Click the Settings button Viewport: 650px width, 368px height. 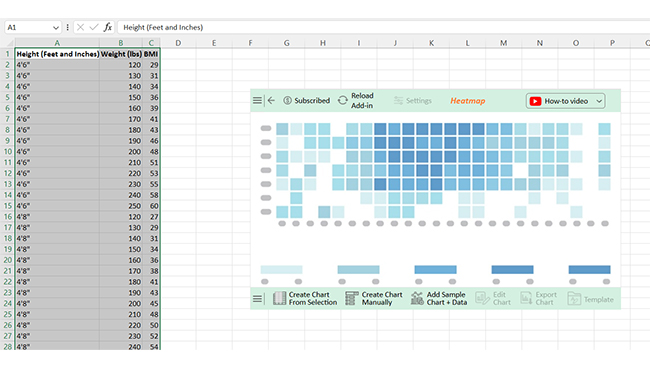pos(413,101)
